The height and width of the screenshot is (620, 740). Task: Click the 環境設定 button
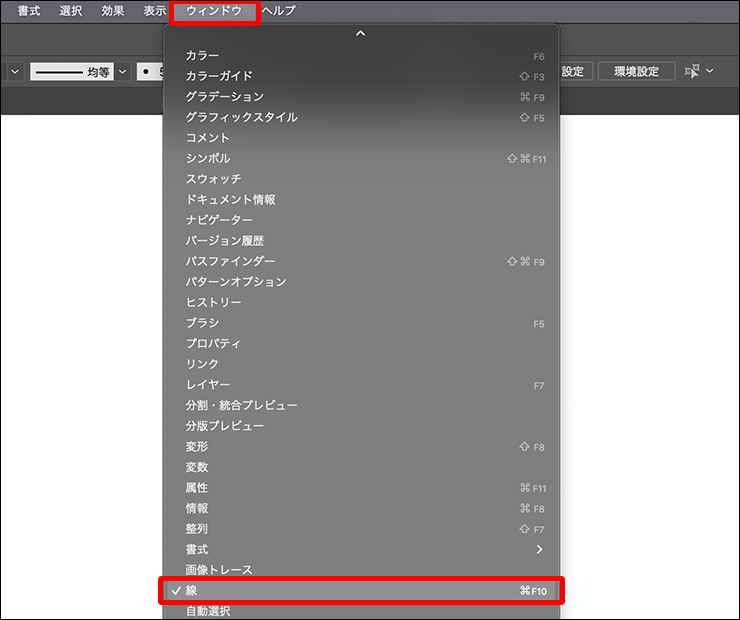636,71
